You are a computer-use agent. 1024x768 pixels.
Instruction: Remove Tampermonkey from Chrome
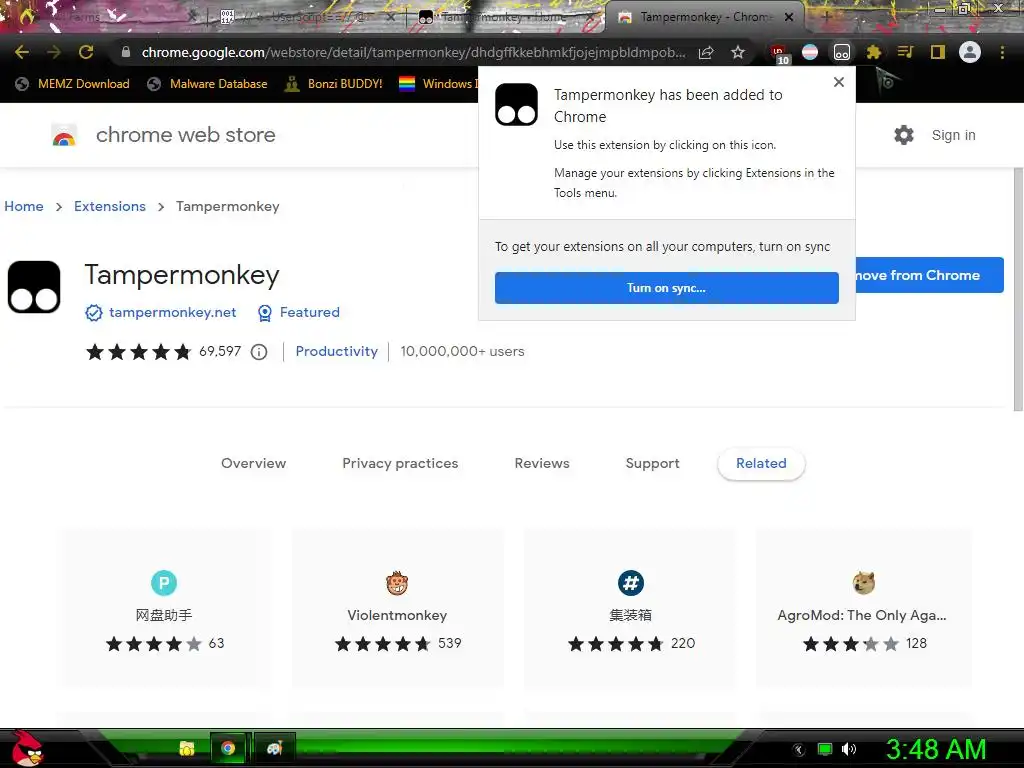pos(929,275)
